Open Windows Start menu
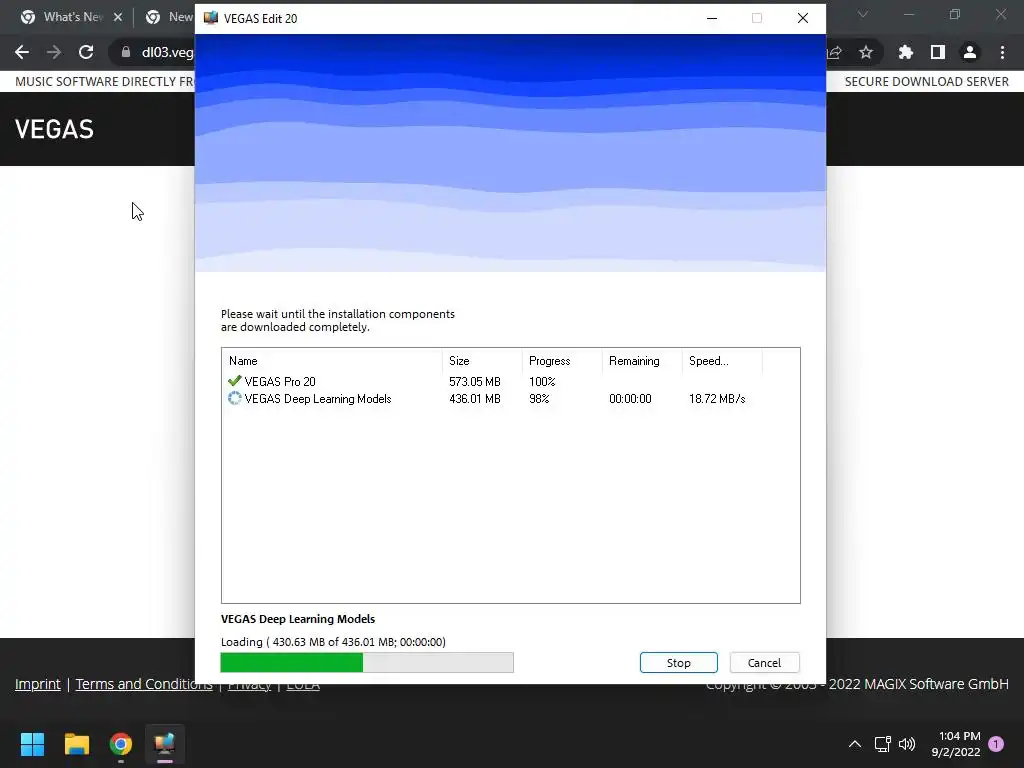This screenshot has width=1024, height=768. (32, 744)
